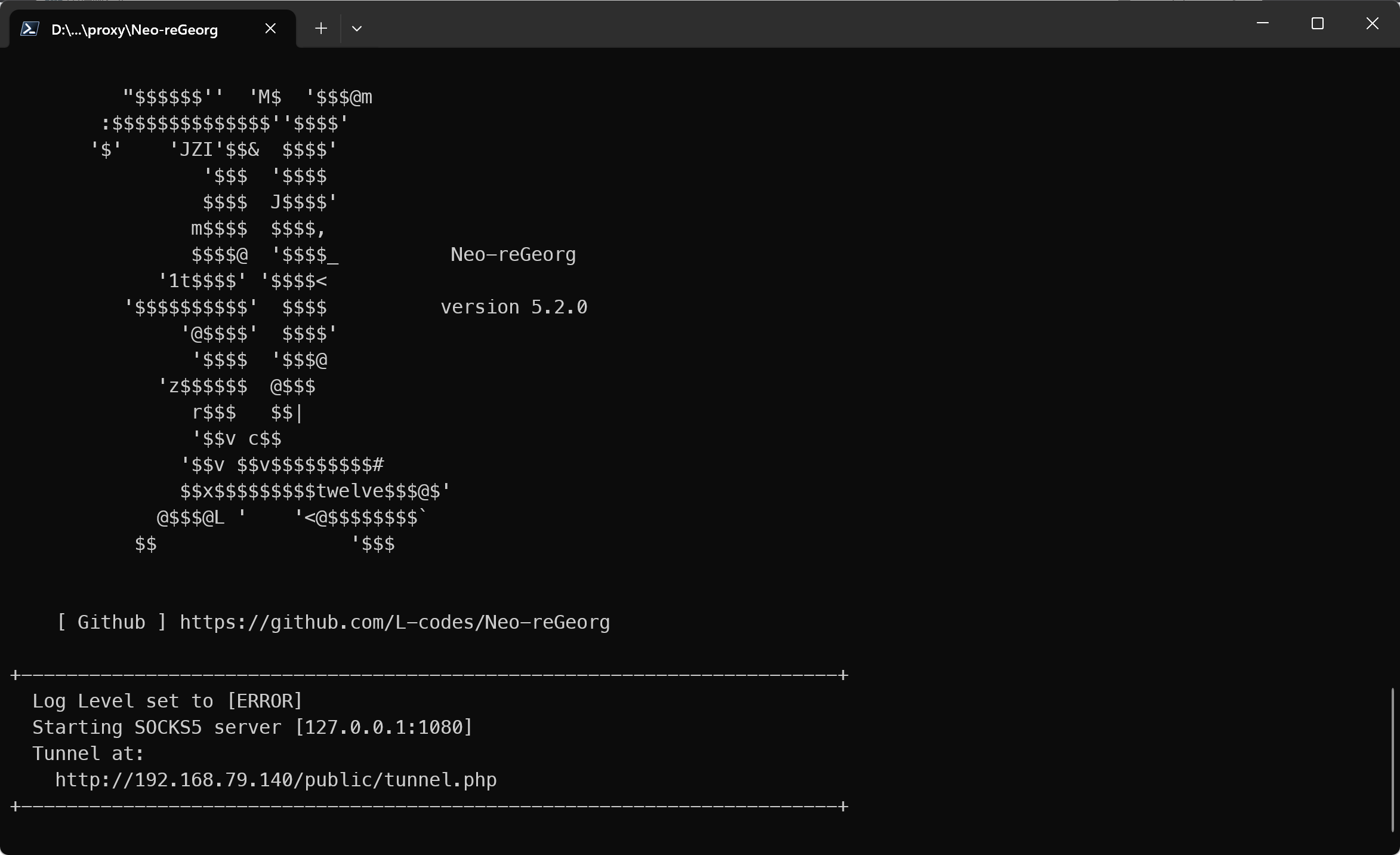
Task: Click the 127.0.0.1:1080 SOCKS5 address
Action: pos(384,728)
